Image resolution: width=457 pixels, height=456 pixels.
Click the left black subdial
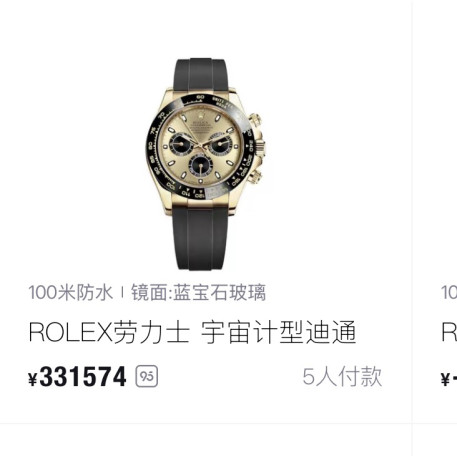point(180,144)
